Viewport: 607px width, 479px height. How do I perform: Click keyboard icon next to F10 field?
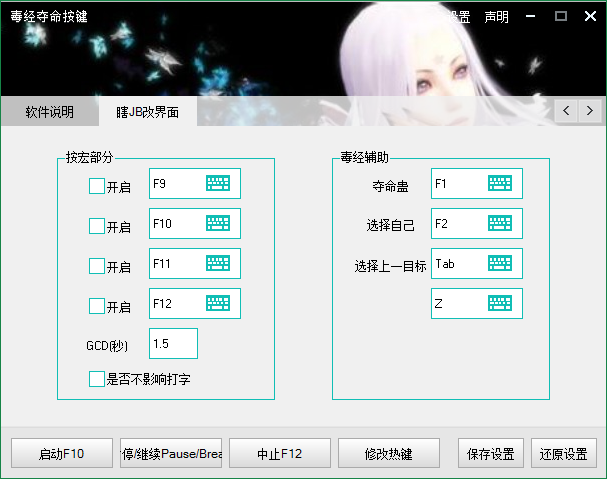coord(218,223)
